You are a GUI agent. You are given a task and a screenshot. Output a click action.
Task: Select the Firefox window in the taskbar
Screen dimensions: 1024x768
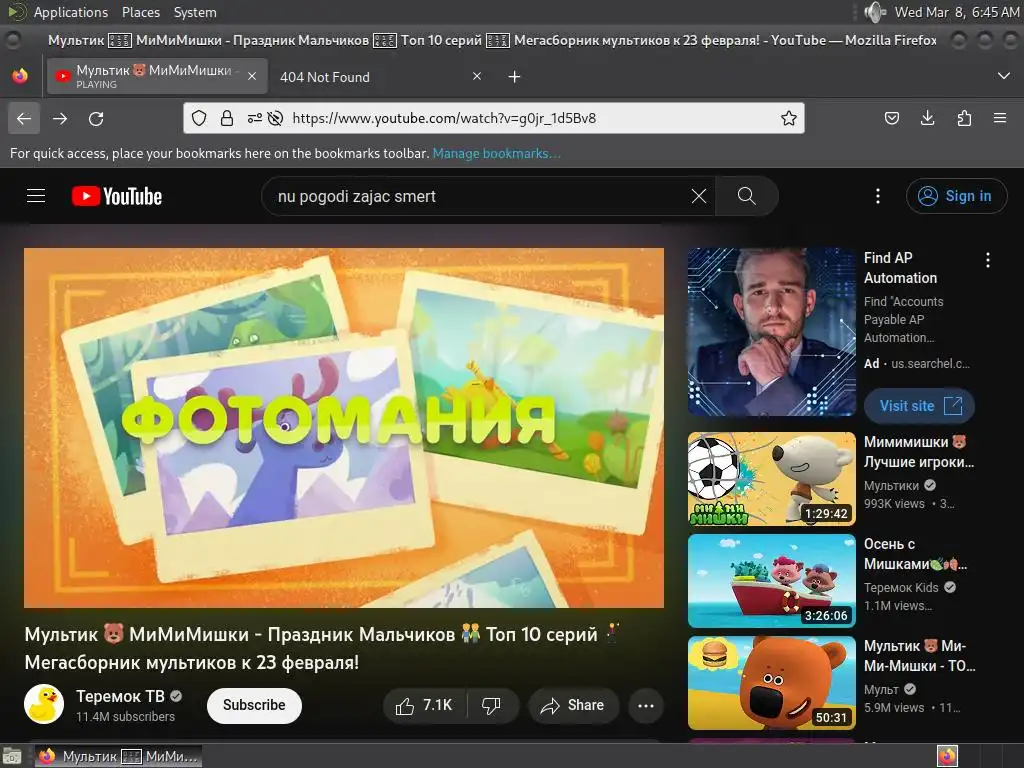[118, 756]
